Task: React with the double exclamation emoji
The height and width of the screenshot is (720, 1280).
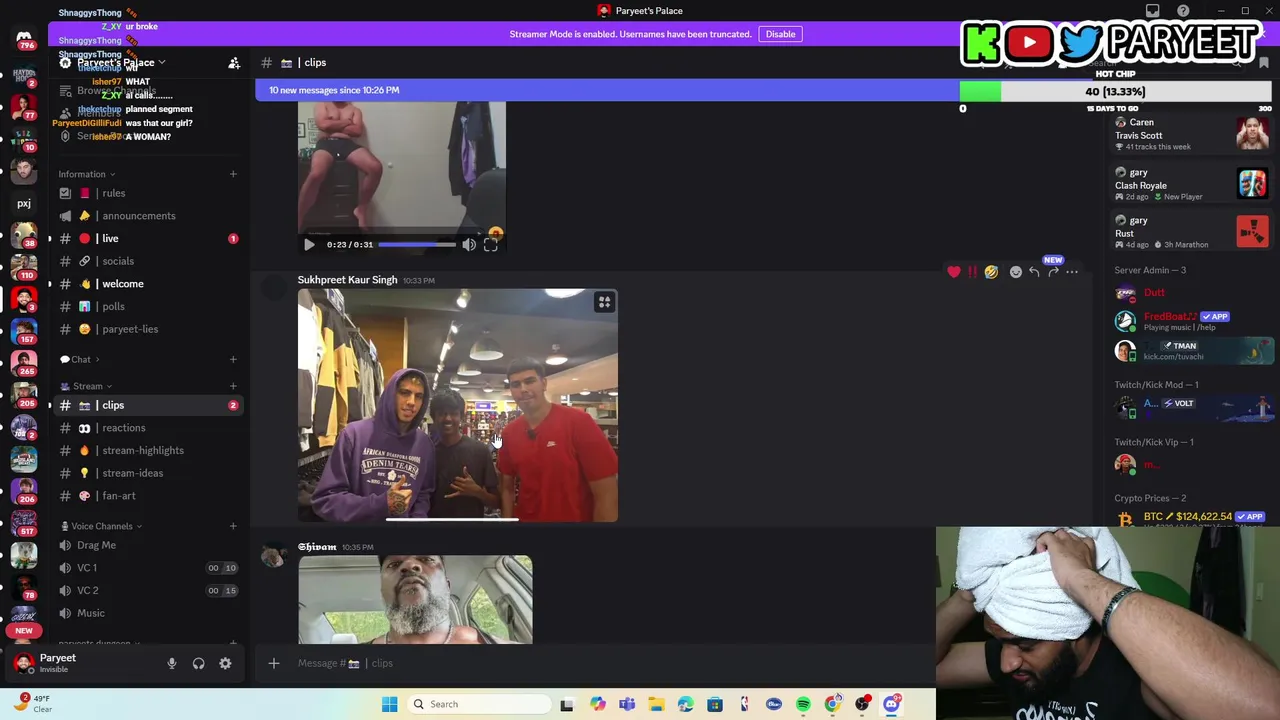Action: point(972,272)
